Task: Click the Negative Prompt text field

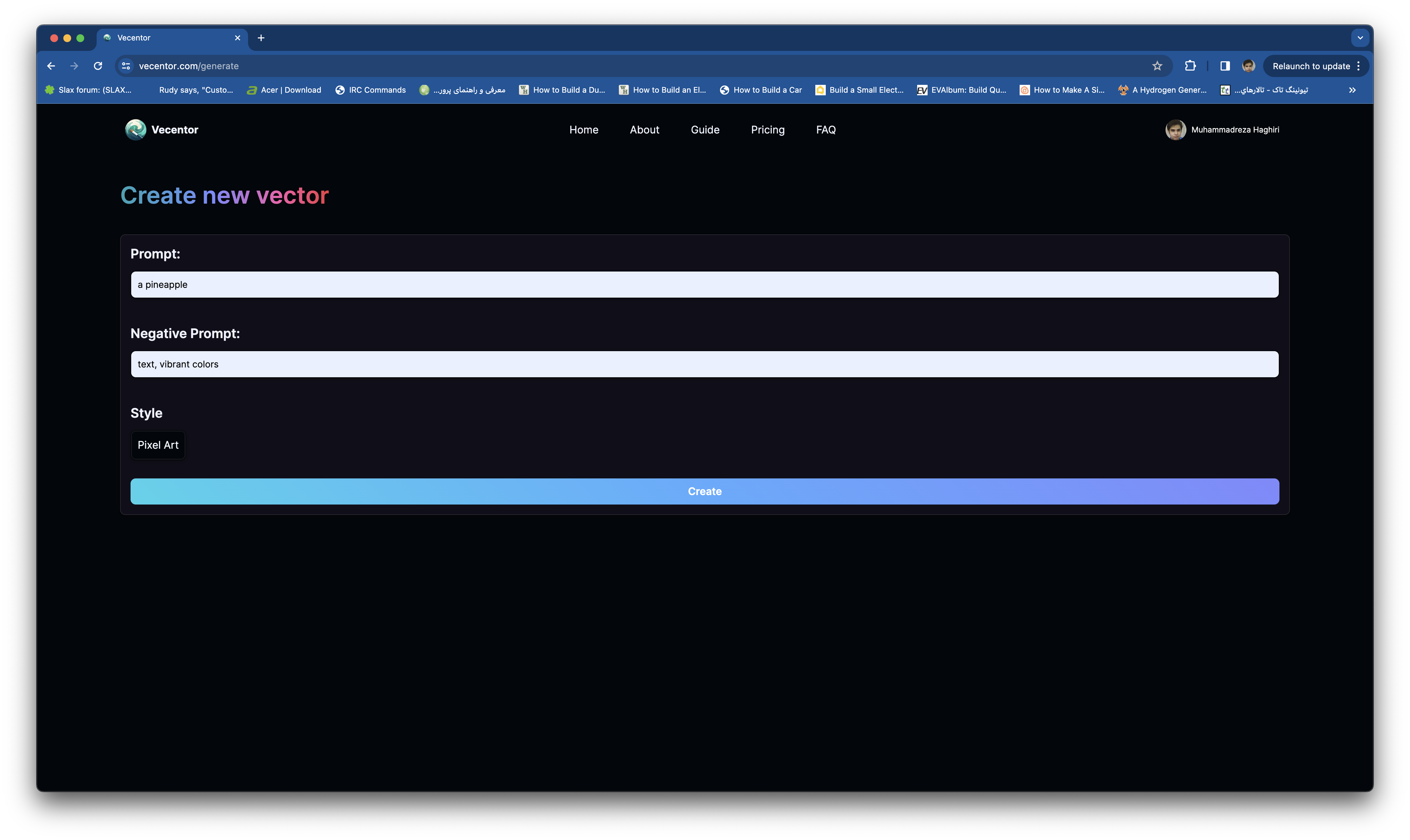Action: click(x=704, y=364)
